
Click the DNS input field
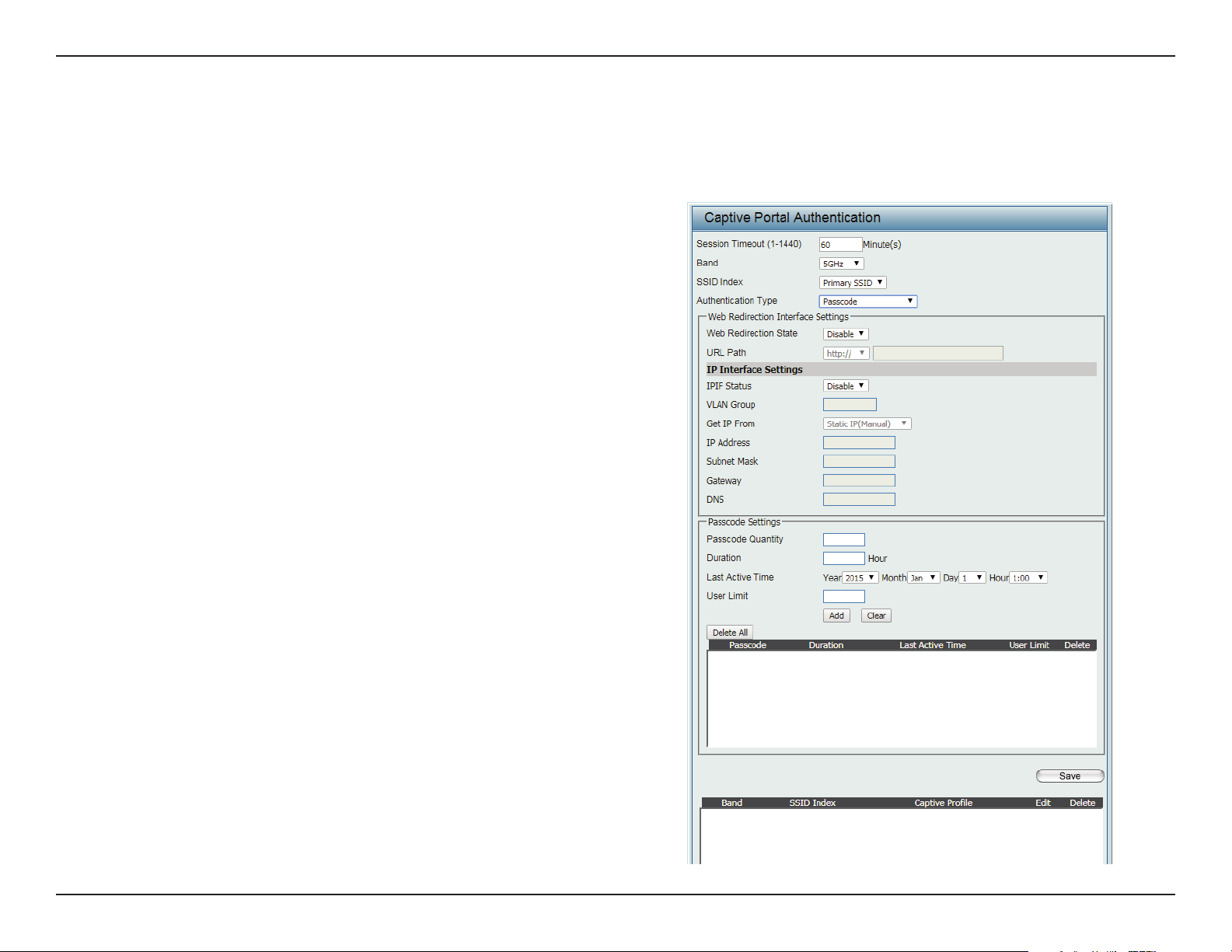[859, 500]
